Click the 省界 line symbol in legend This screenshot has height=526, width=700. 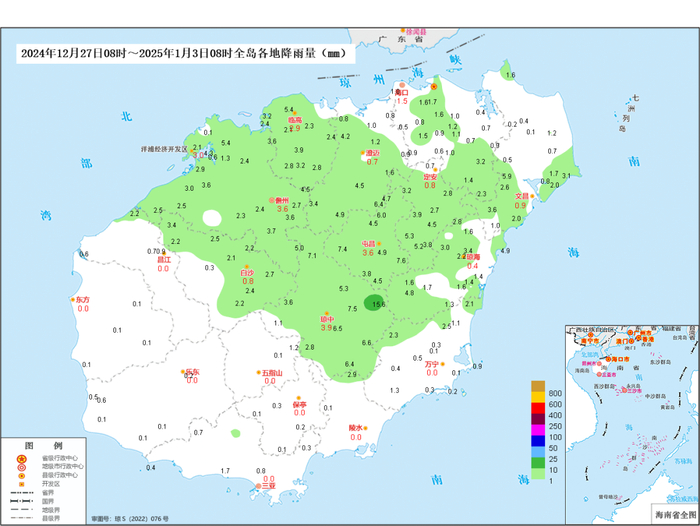coord(21,493)
